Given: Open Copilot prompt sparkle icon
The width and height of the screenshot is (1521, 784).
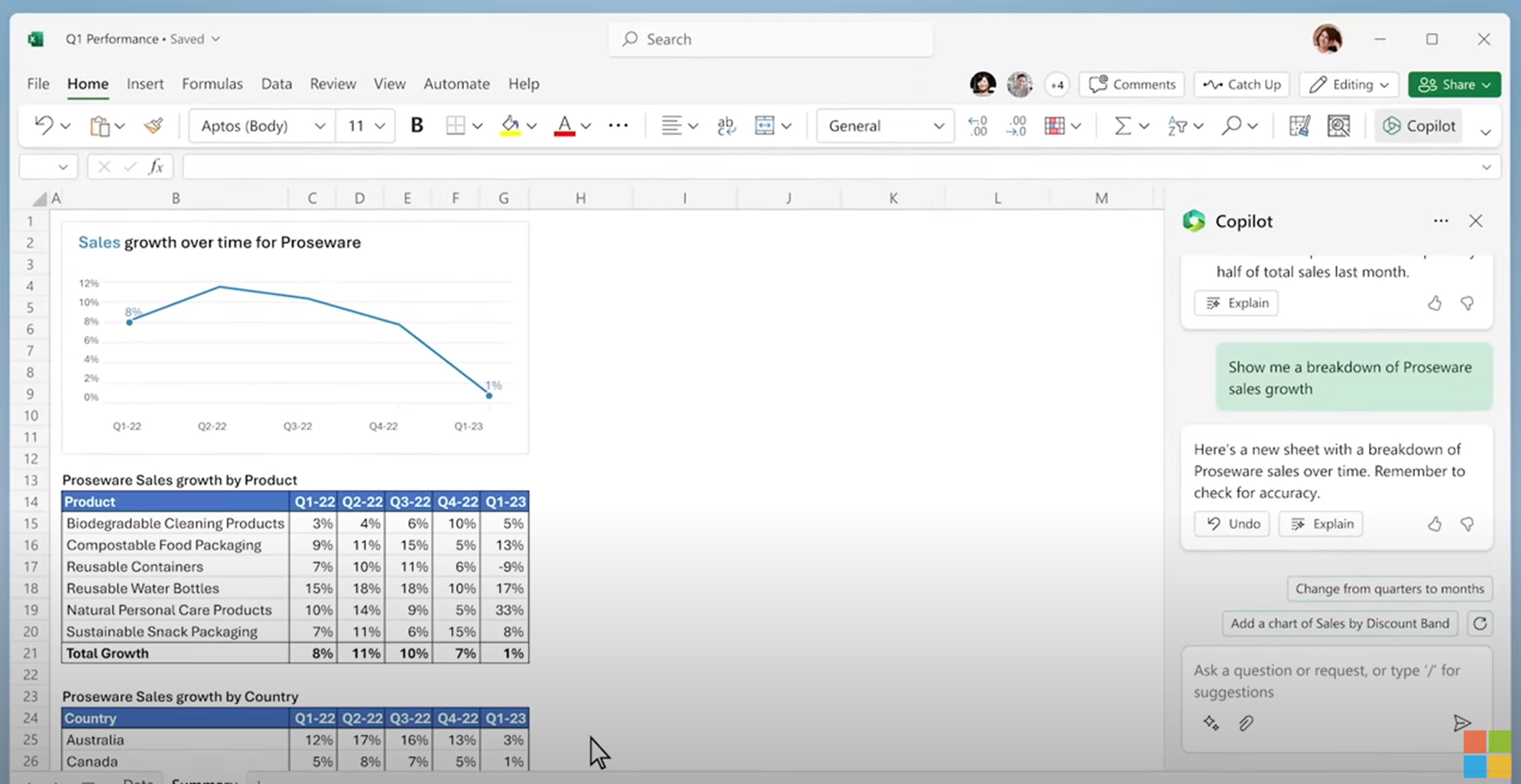Looking at the screenshot, I should click(1211, 723).
